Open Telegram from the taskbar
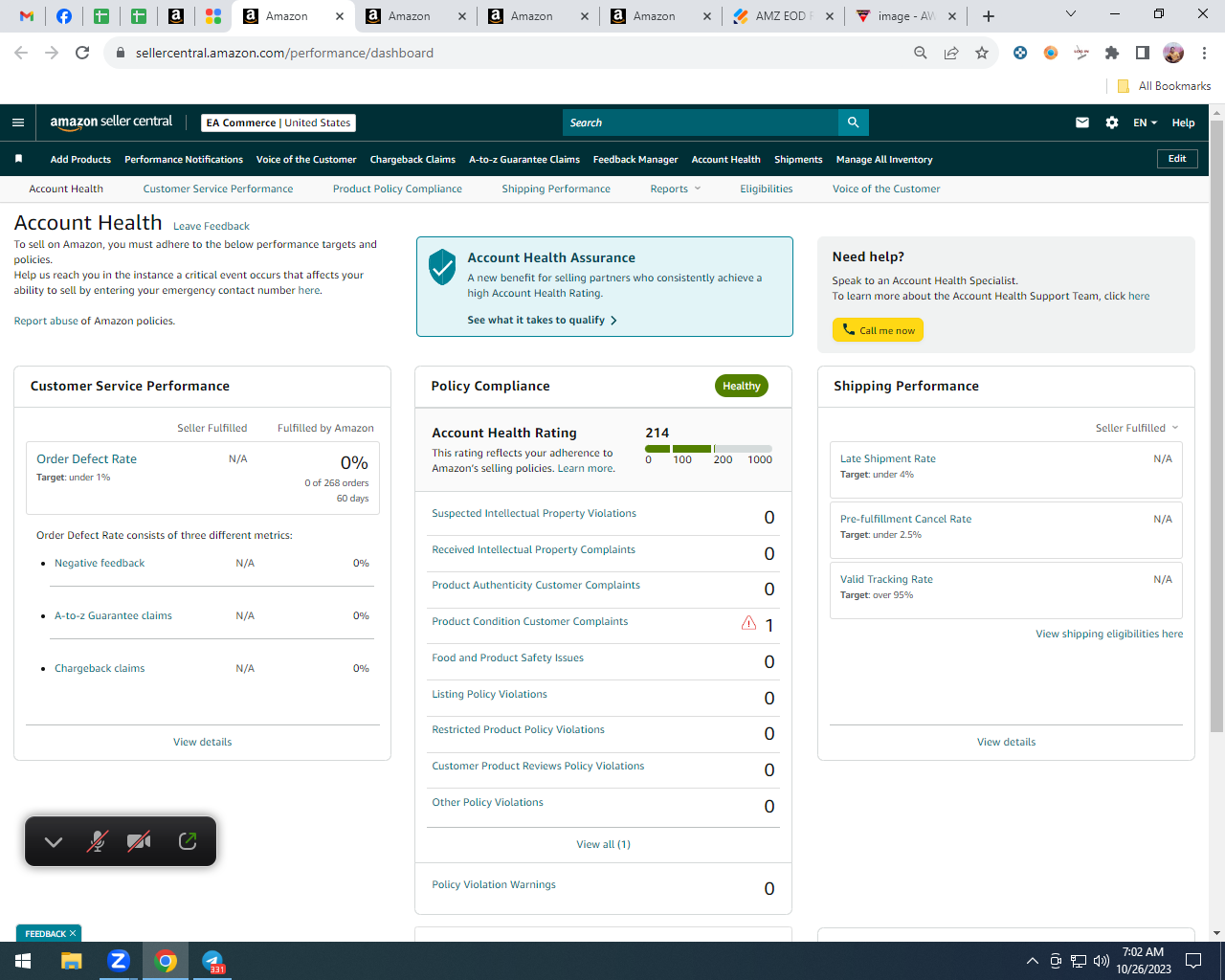 pos(212,961)
